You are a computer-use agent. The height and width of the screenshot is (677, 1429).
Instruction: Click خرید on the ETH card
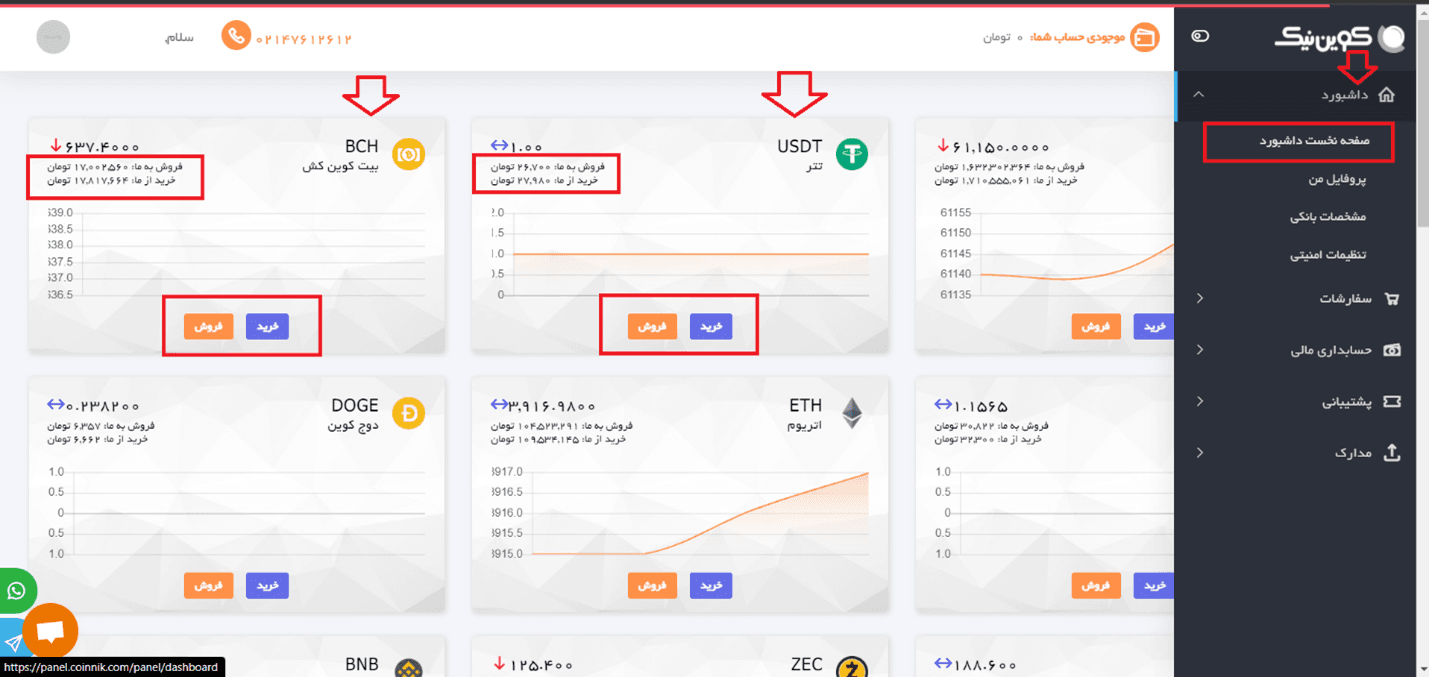(x=711, y=585)
